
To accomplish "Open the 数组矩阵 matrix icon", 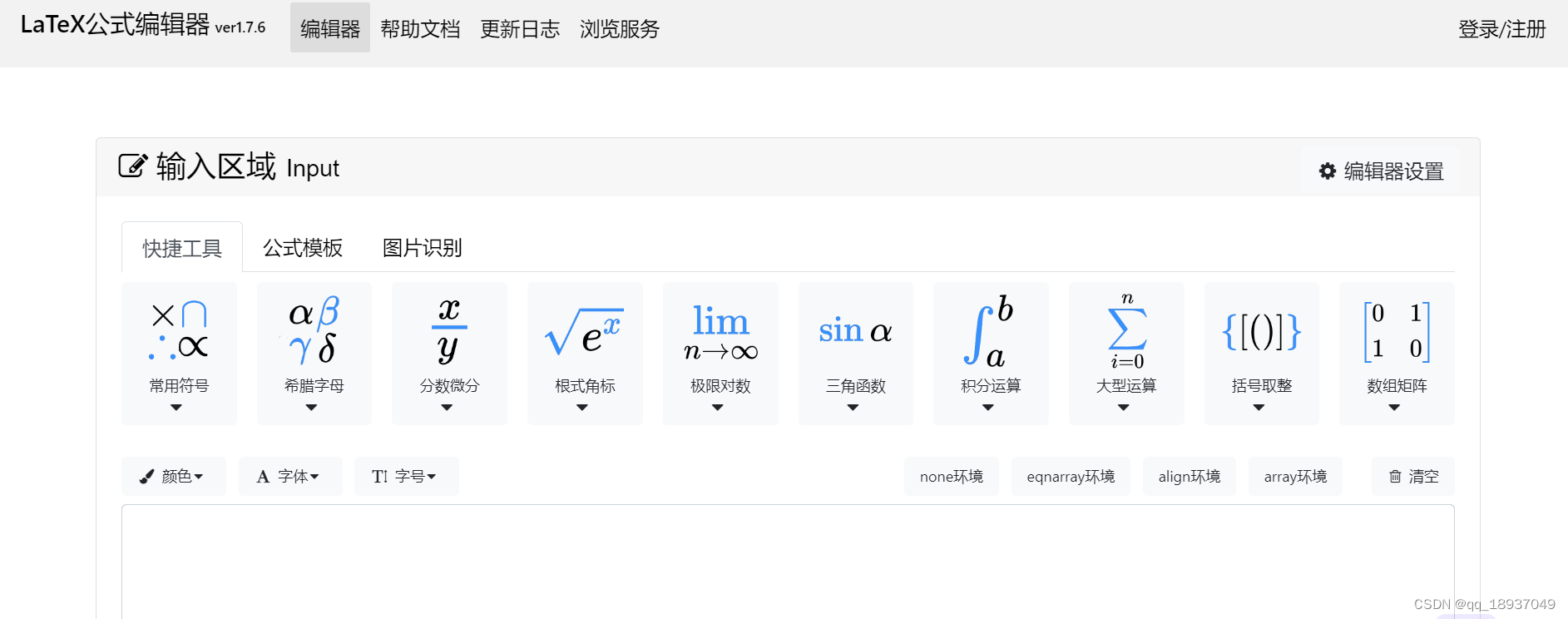I will [1397, 331].
